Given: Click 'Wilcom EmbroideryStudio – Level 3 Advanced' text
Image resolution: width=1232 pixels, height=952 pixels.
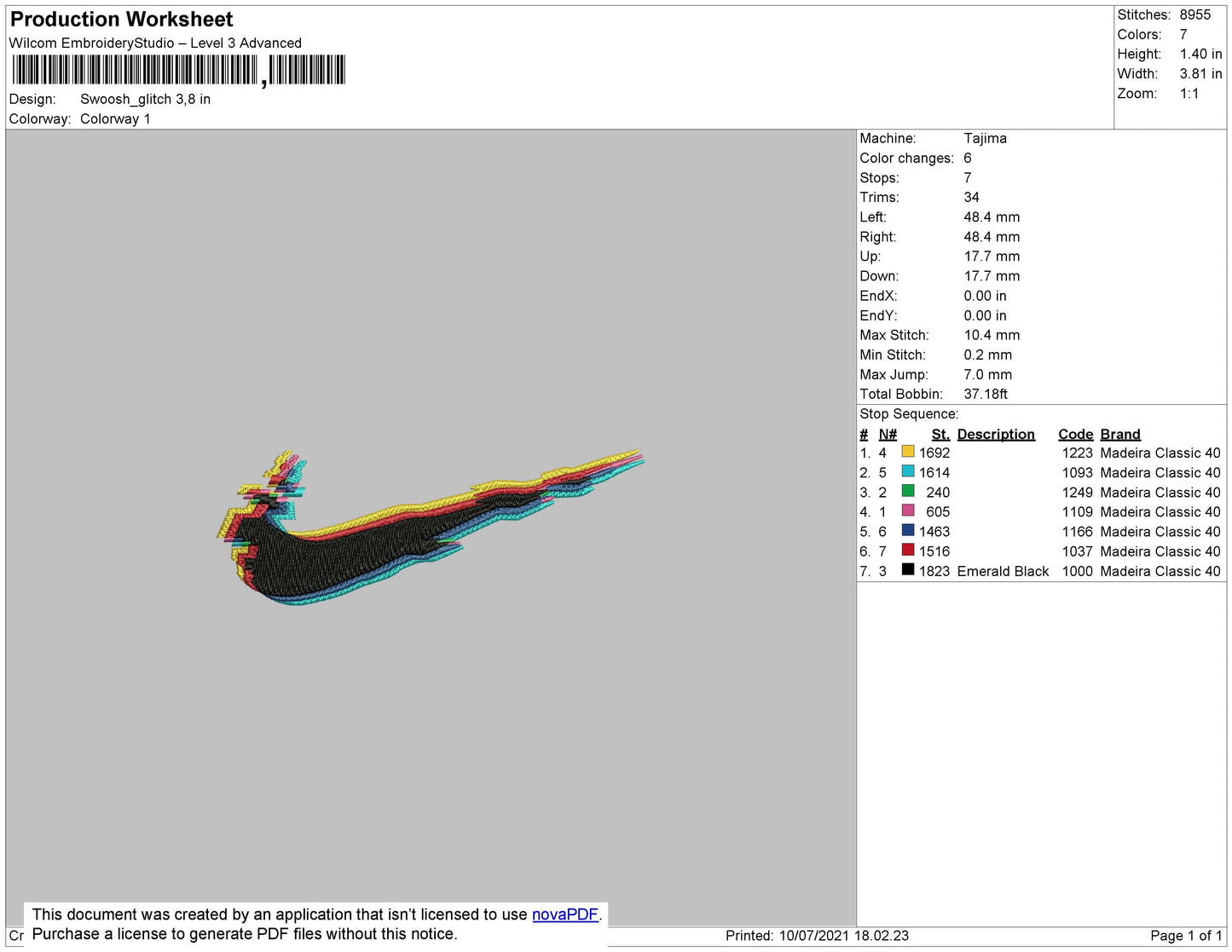Looking at the screenshot, I should pyautogui.click(x=155, y=43).
